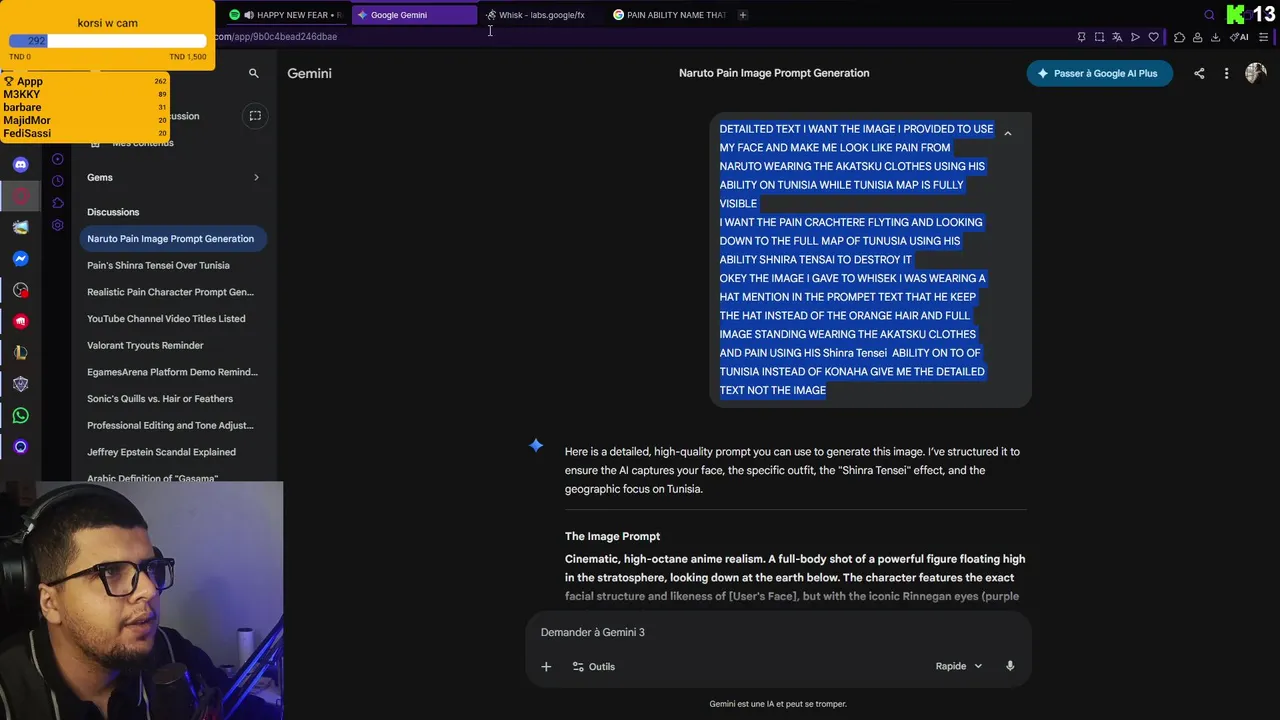Click the pin icon in address bar

(1081, 37)
